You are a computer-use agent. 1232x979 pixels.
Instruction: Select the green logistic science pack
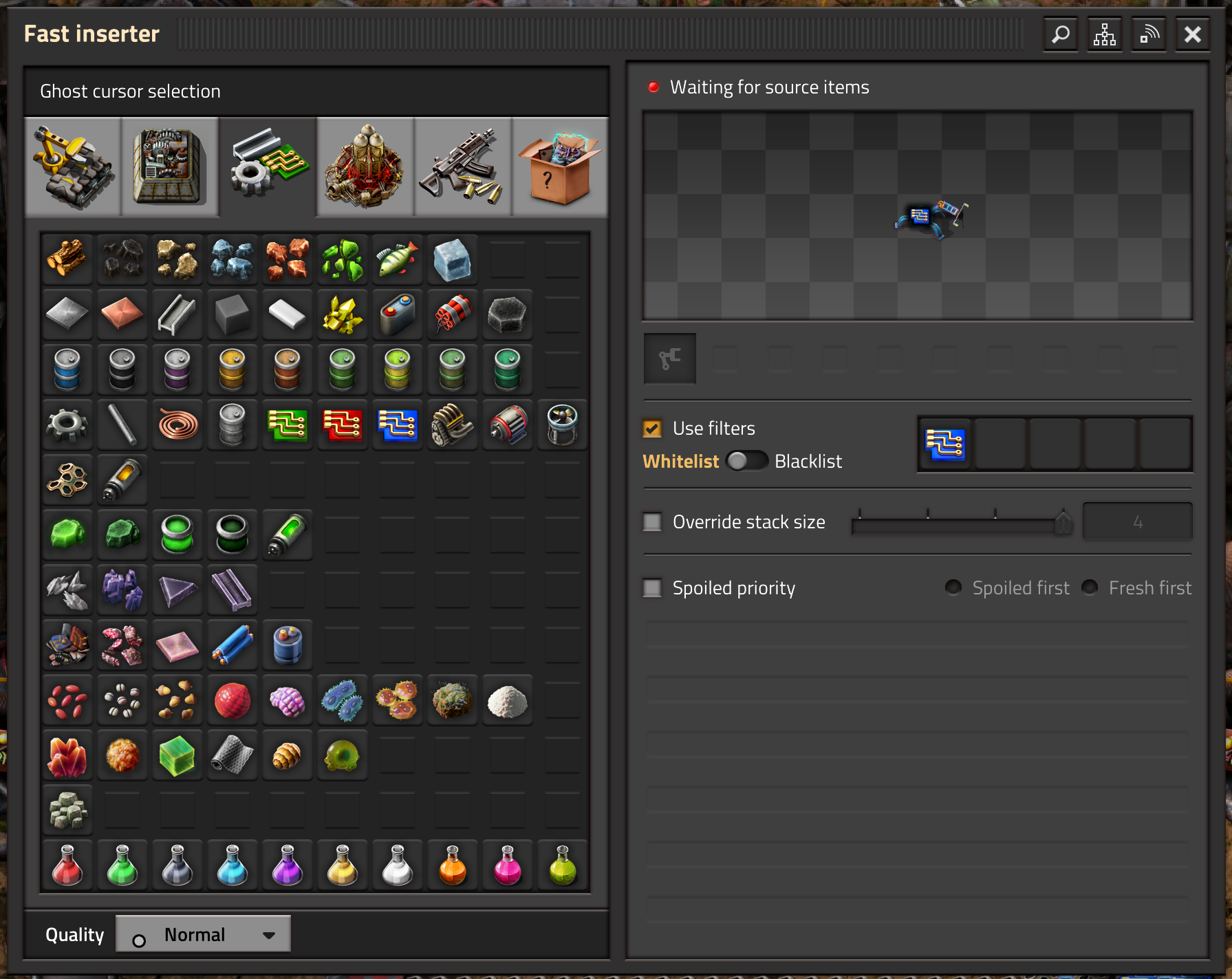(122, 865)
